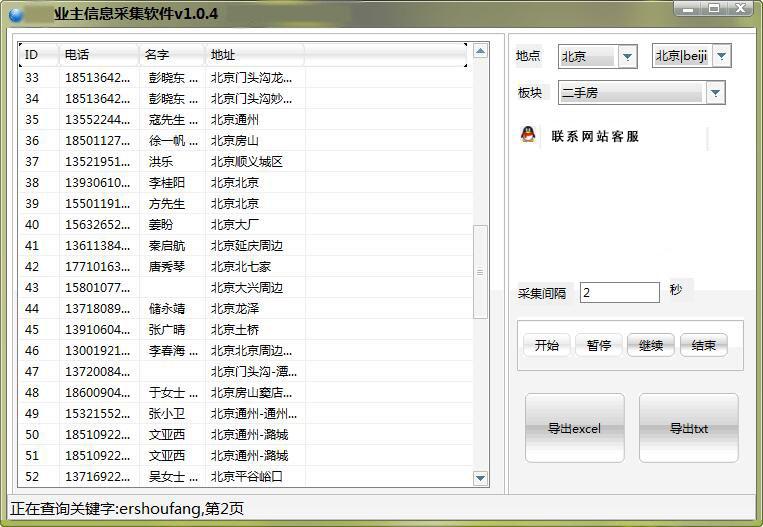Click 联系网站客服 link
The width and height of the screenshot is (763, 527).
pos(595,136)
